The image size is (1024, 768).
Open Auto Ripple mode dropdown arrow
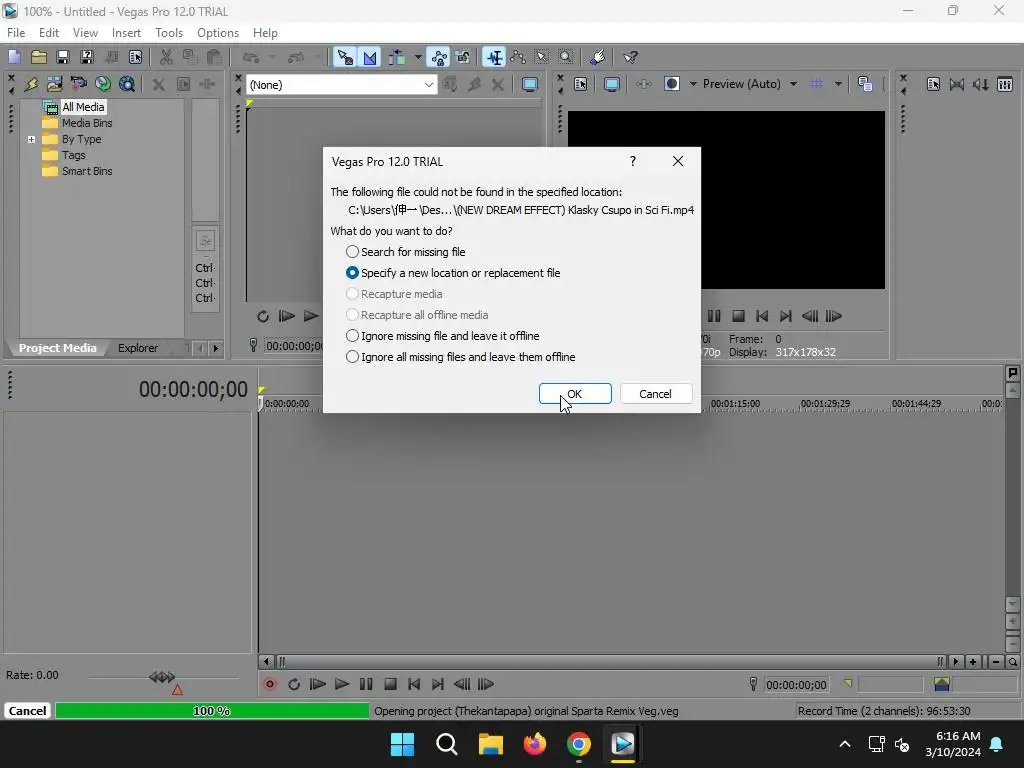click(x=418, y=57)
